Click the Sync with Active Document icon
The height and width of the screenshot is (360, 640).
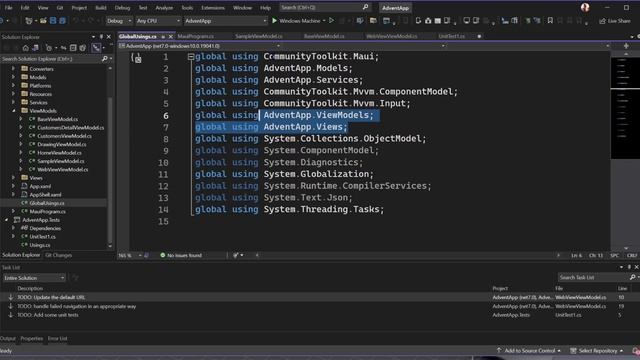(x=64, y=48)
